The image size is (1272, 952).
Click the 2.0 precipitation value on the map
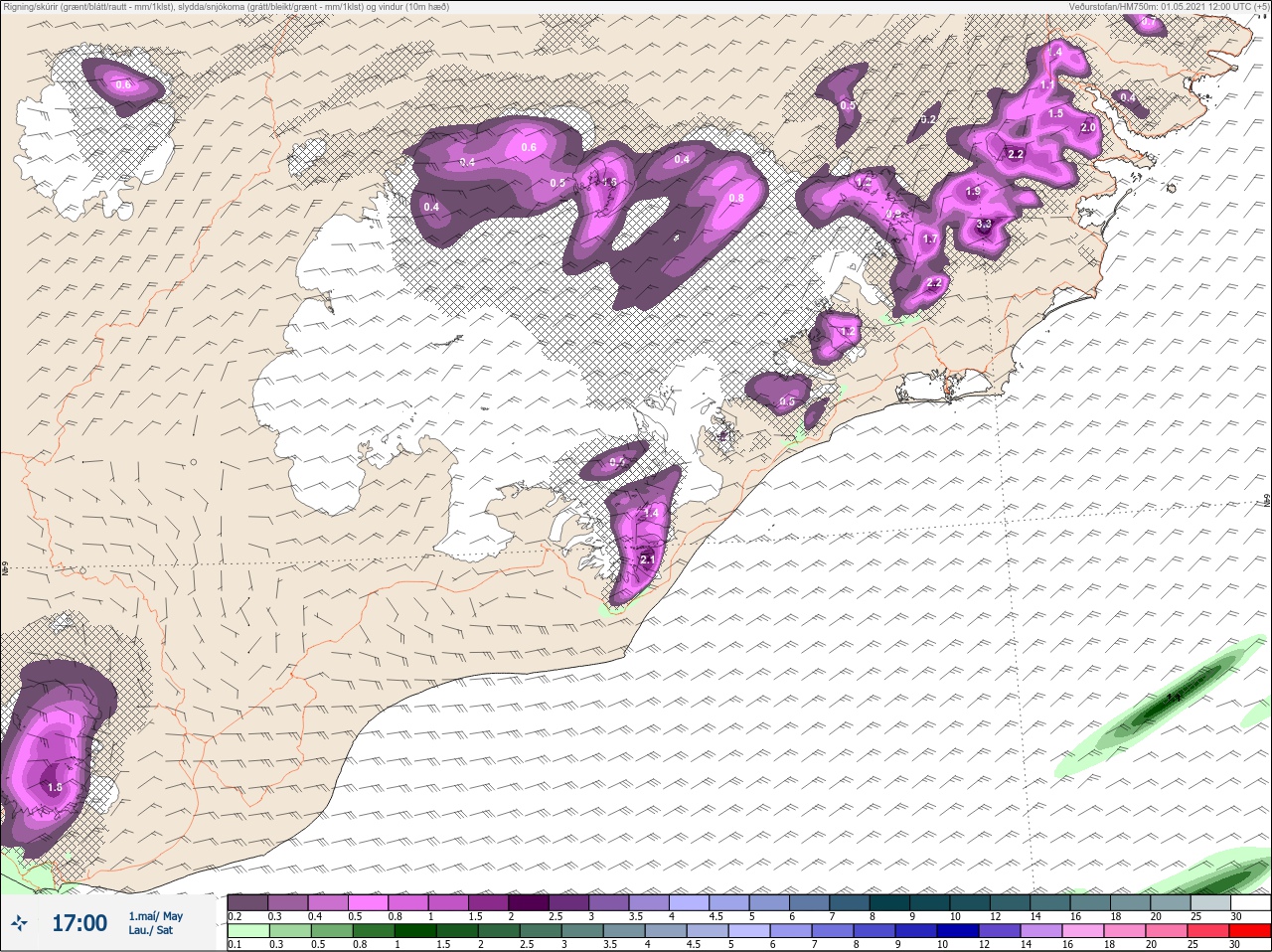1088,127
